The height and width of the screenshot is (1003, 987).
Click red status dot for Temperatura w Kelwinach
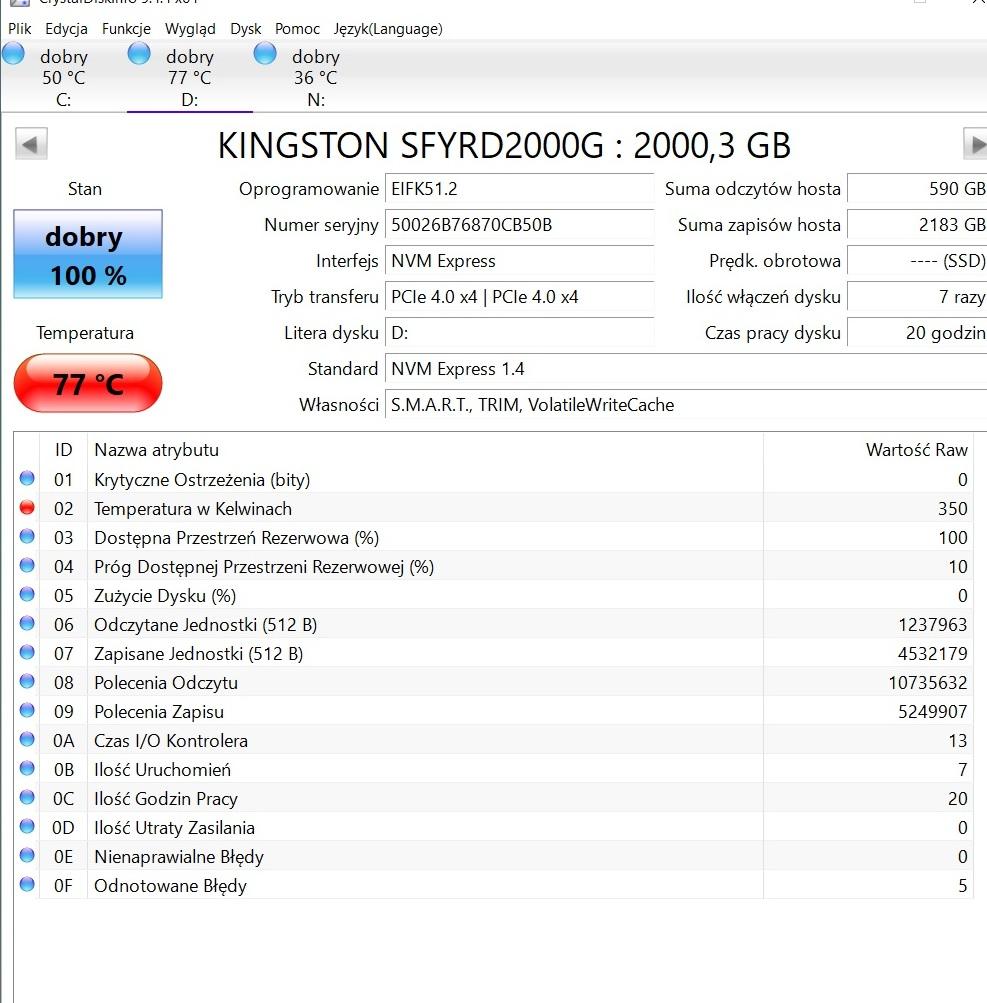click(27, 508)
